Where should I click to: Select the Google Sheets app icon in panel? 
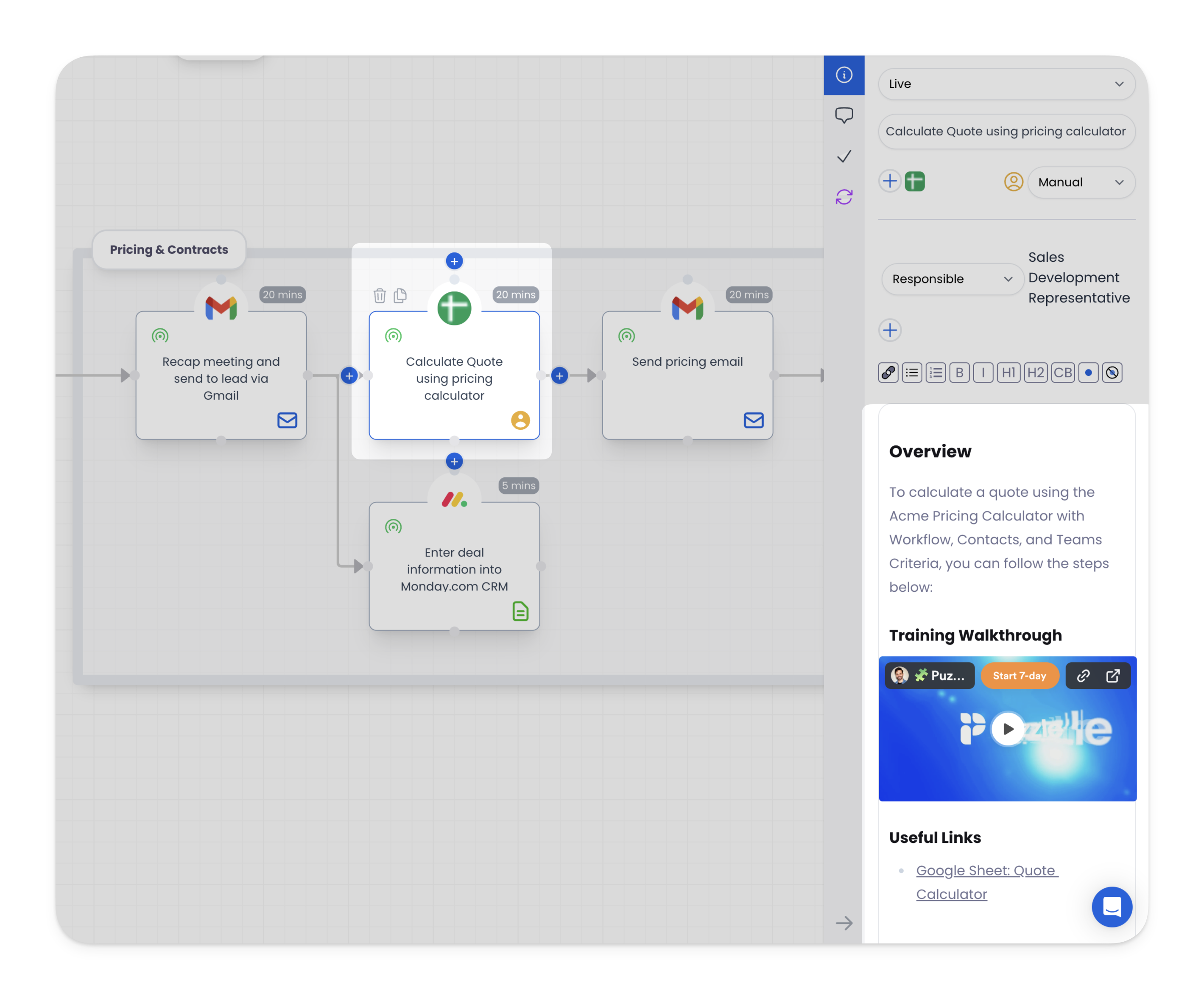point(914,181)
